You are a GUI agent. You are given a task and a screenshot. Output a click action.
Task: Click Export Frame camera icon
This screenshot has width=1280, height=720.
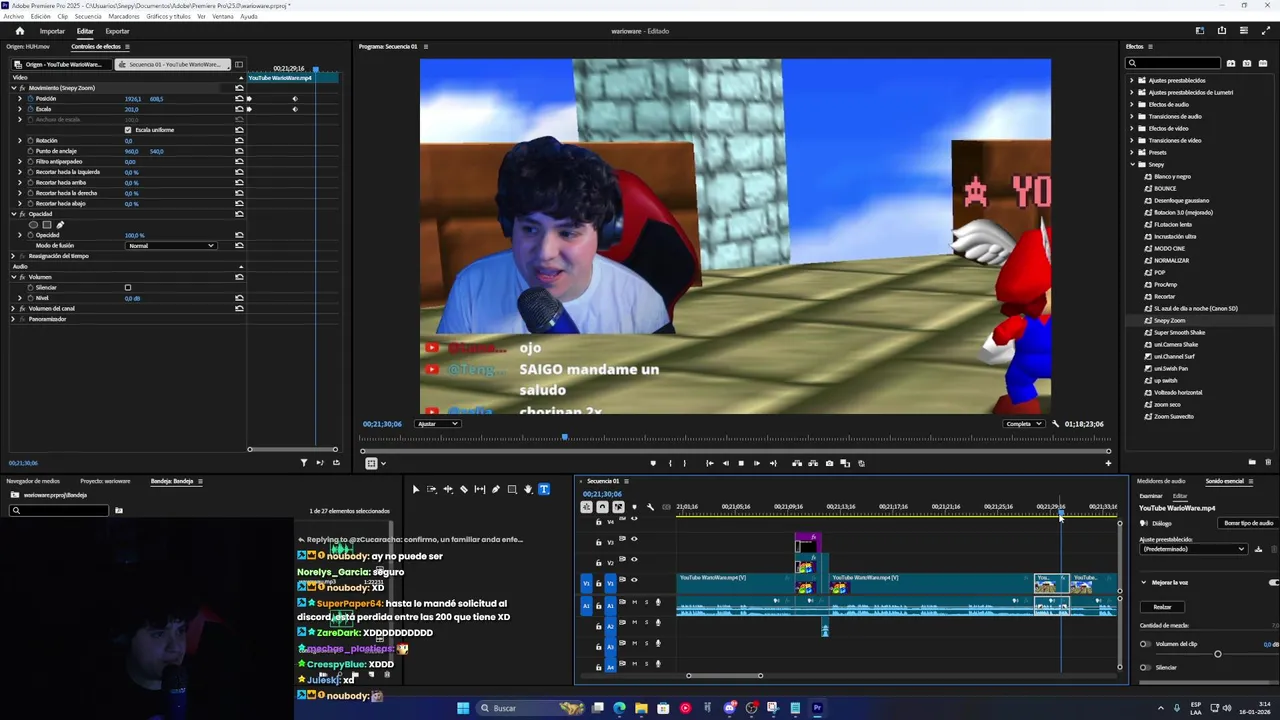pos(829,463)
